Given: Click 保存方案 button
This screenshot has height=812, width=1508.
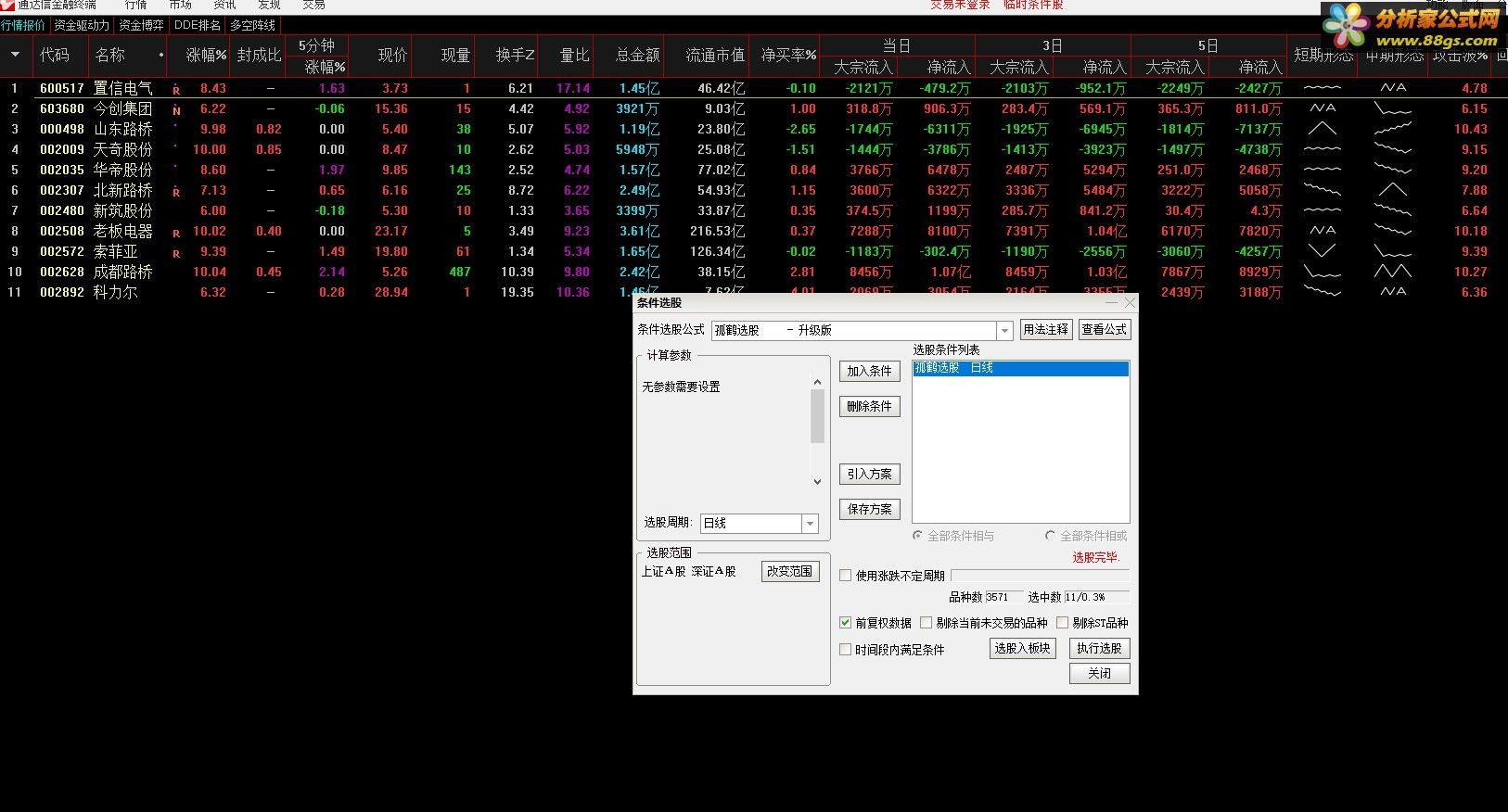Looking at the screenshot, I should click(870, 509).
